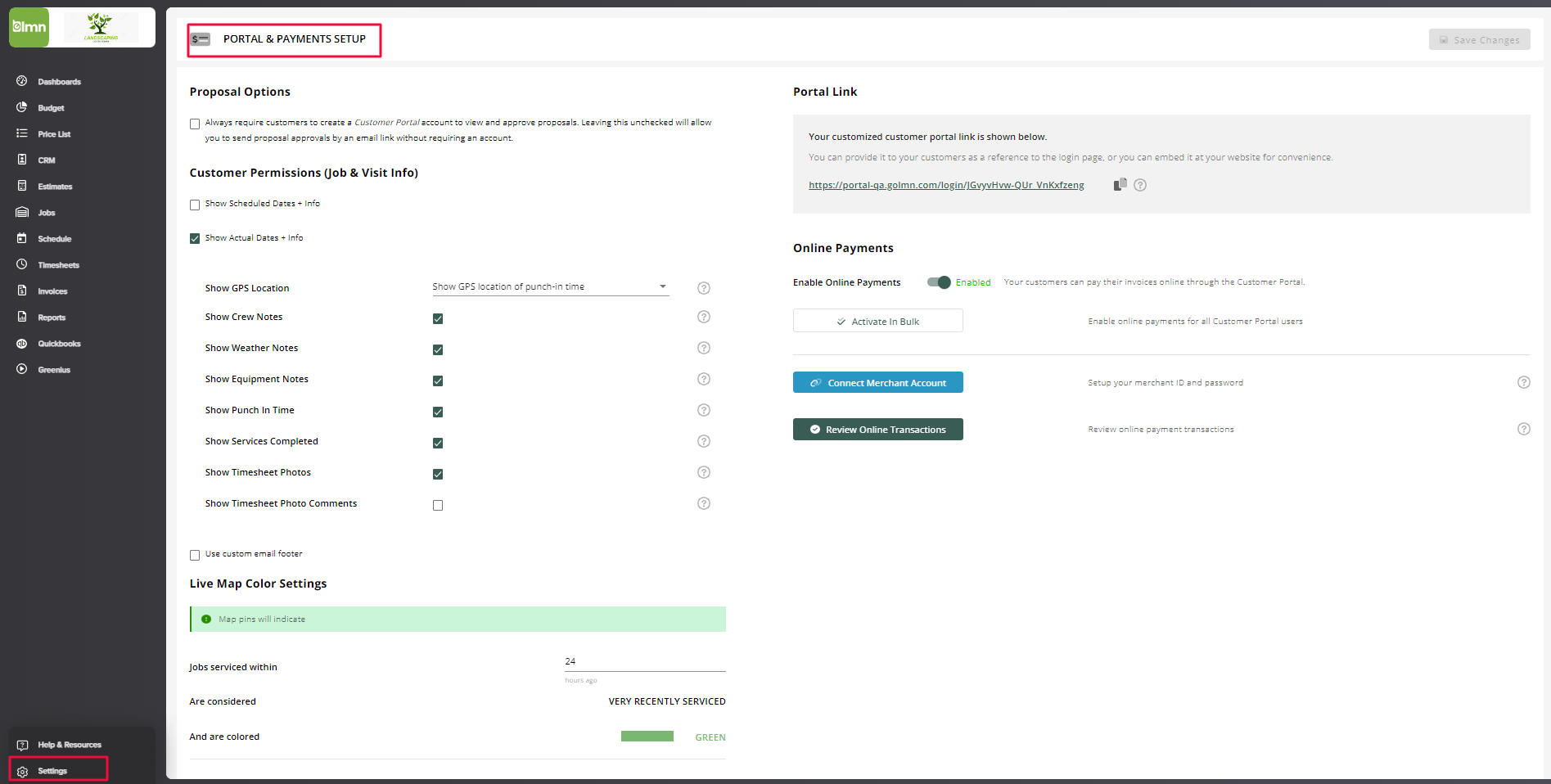Image resolution: width=1551 pixels, height=784 pixels.
Task: Toggle the Show Equipment Notes checkbox
Action: coord(438,381)
